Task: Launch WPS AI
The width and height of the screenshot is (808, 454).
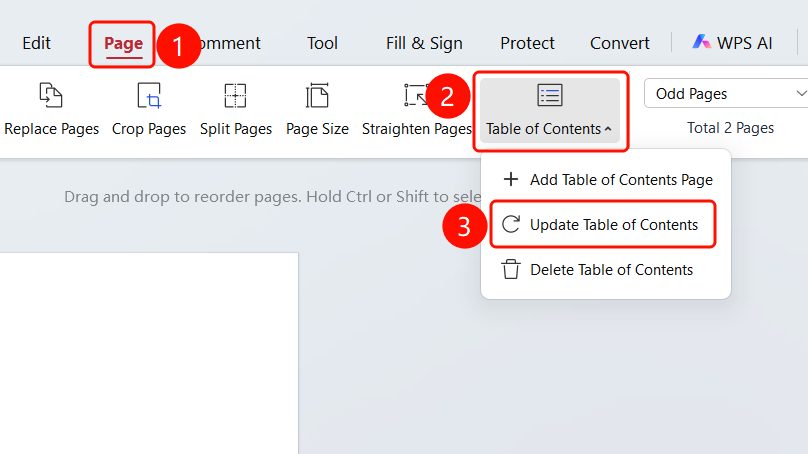Action: pos(732,43)
